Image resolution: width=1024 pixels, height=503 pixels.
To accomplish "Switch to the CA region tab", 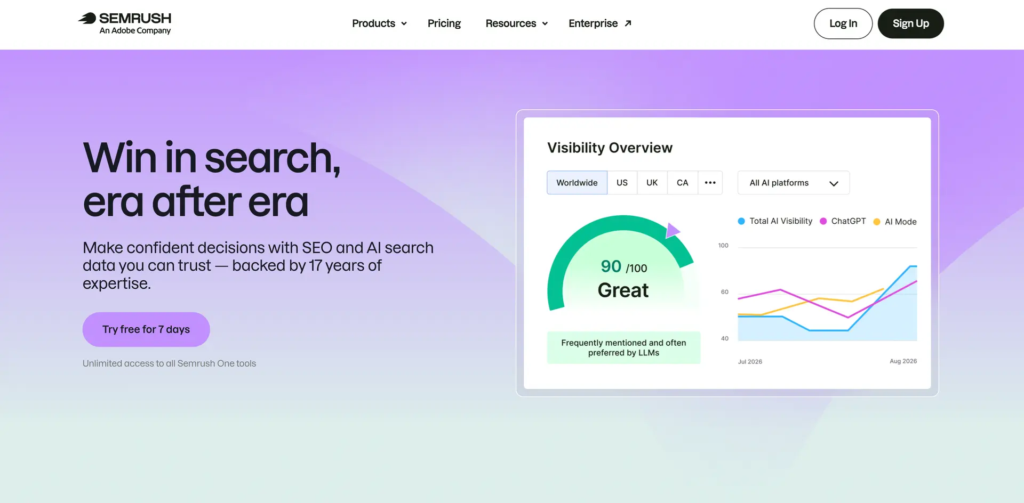I will pyautogui.click(x=682, y=183).
